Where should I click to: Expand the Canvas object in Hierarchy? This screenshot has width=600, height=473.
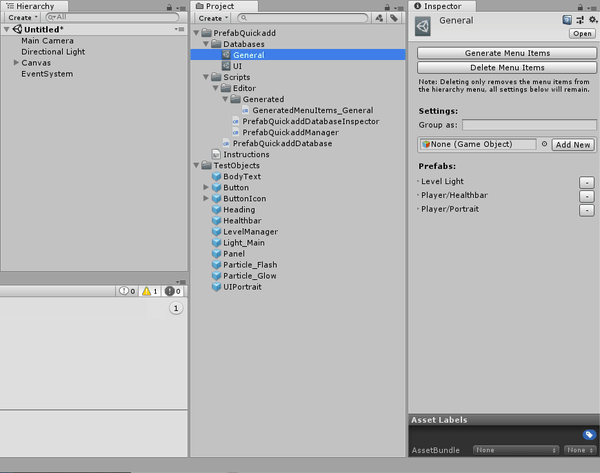click(16, 63)
